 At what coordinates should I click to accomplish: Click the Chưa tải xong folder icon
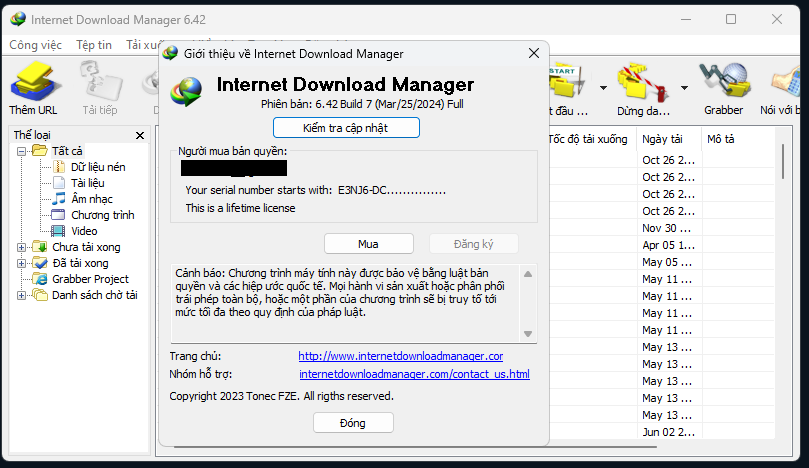(x=40, y=247)
